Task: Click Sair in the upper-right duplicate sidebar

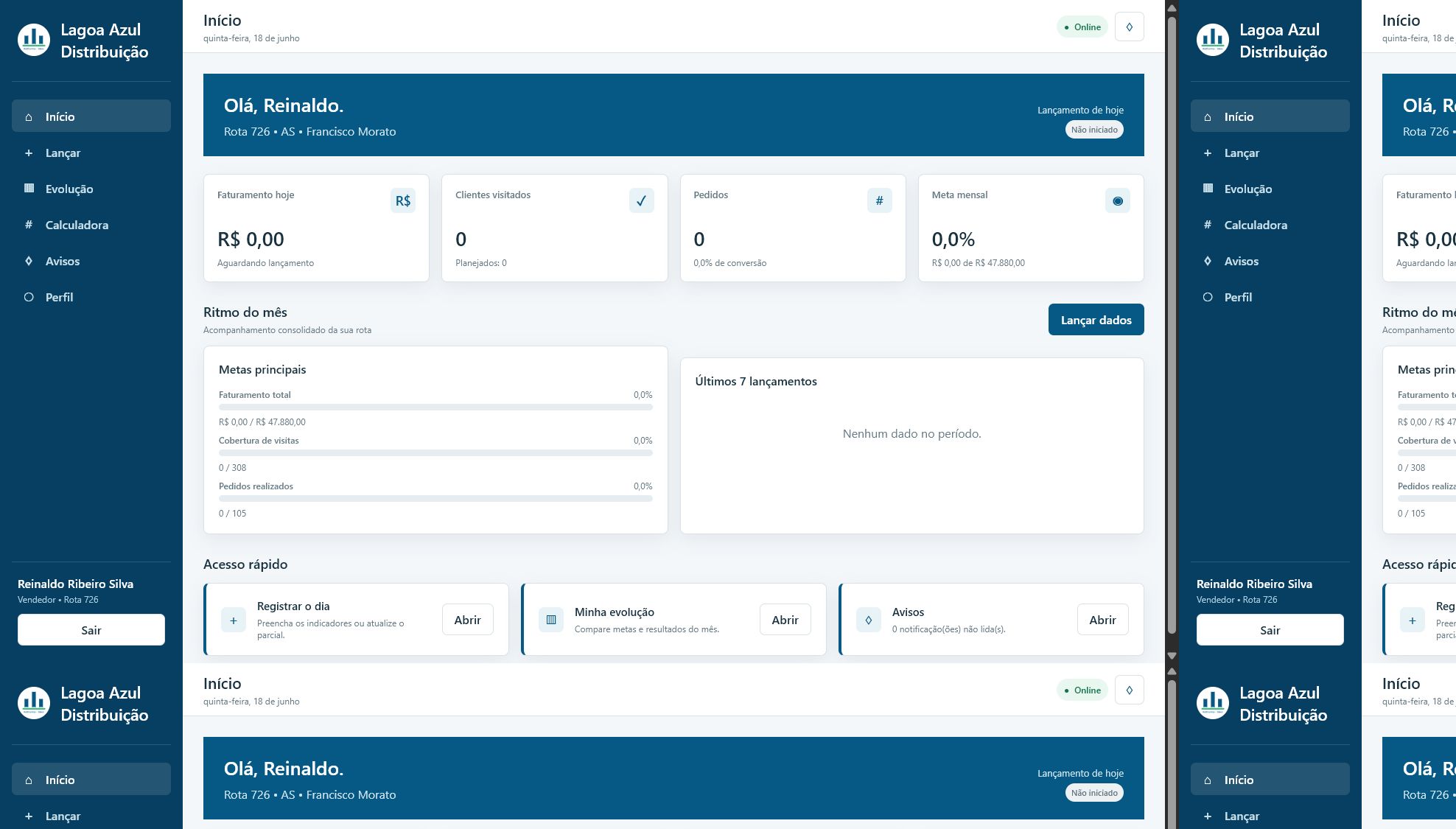Action: point(1270,630)
